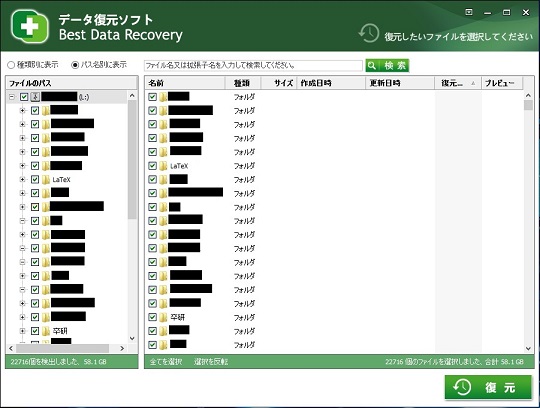Uncheck the (L:) drive root checkbox
The image size is (540, 408).
(x=24, y=97)
